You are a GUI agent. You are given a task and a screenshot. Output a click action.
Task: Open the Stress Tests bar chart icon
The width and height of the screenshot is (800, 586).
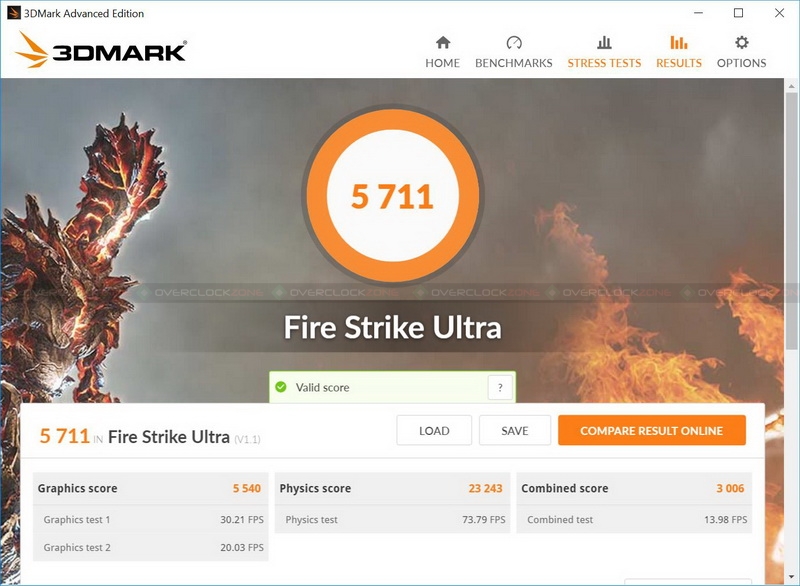click(x=604, y=42)
